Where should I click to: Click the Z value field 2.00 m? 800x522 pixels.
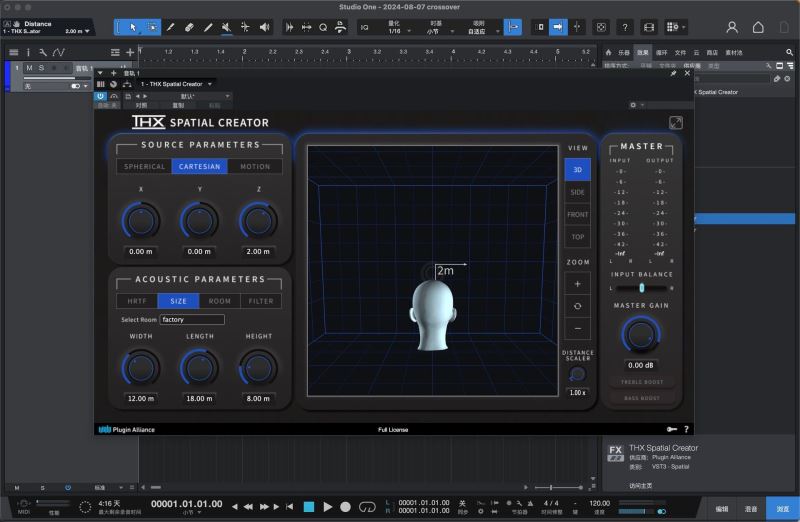click(258, 252)
